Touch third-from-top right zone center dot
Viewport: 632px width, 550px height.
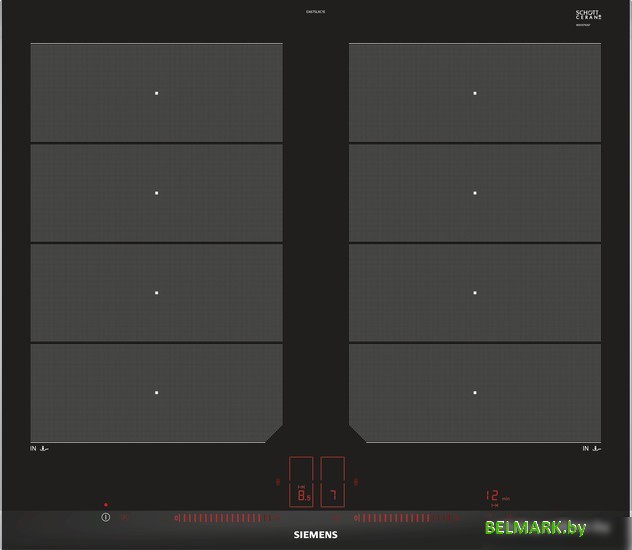[x=475, y=293]
